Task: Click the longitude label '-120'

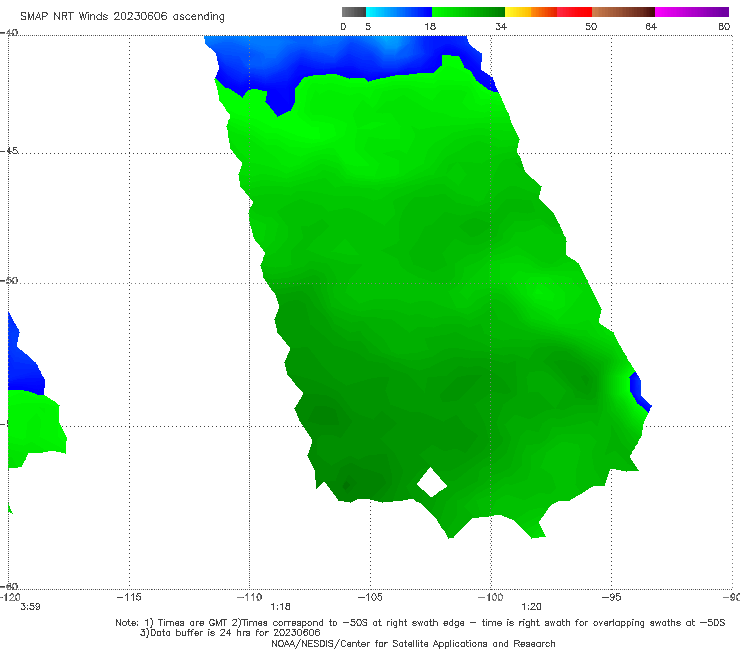Action: pyautogui.click(x=10, y=597)
